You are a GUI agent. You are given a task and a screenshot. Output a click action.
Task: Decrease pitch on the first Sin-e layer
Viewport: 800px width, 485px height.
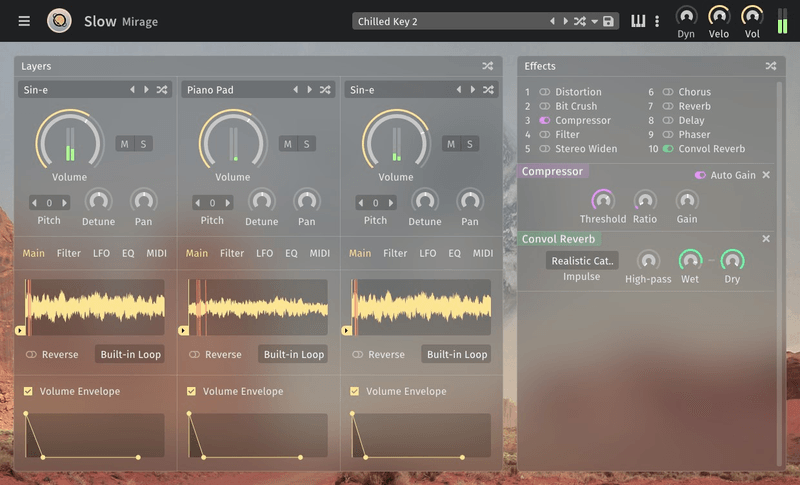coord(34,203)
